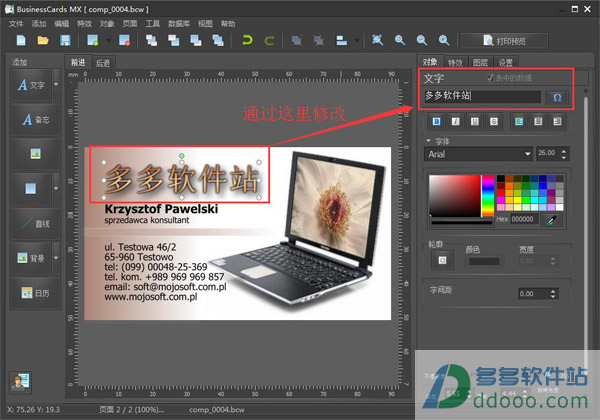Save project with the floppy disk icon
The height and width of the screenshot is (420, 600).
click(65, 40)
